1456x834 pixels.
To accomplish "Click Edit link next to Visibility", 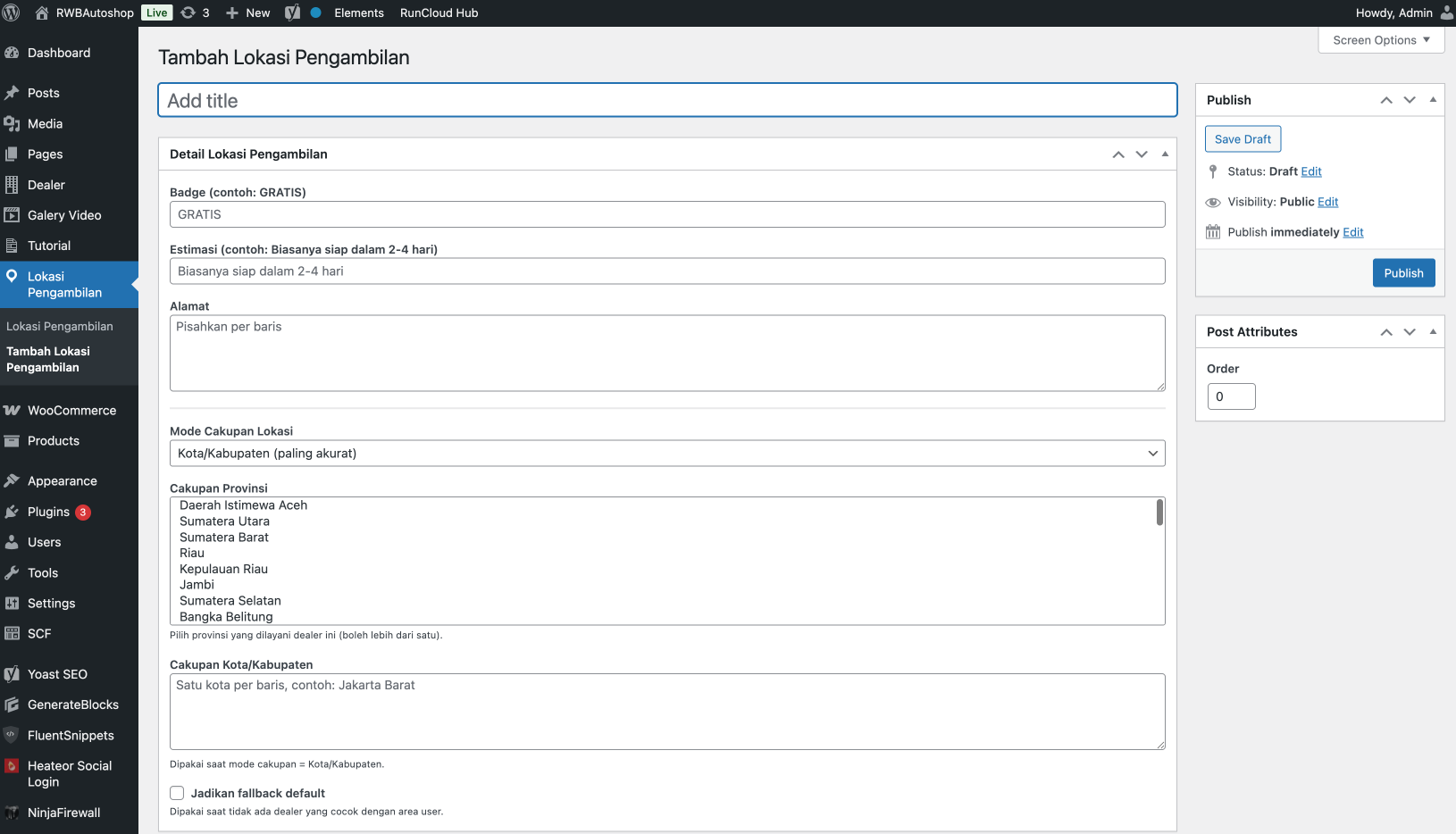I will coord(1327,202).
